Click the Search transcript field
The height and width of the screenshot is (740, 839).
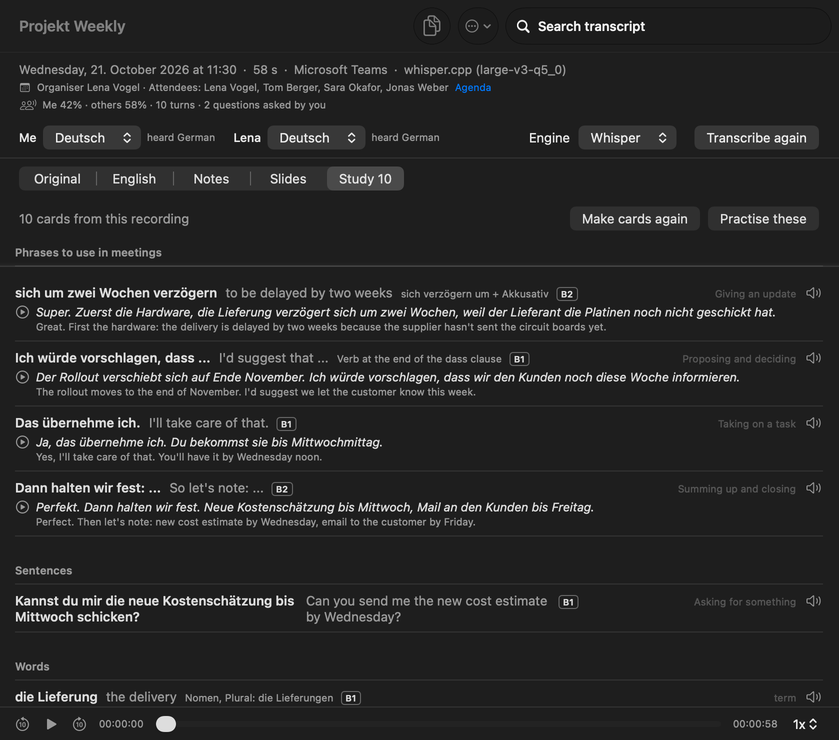tap(668, 26)
